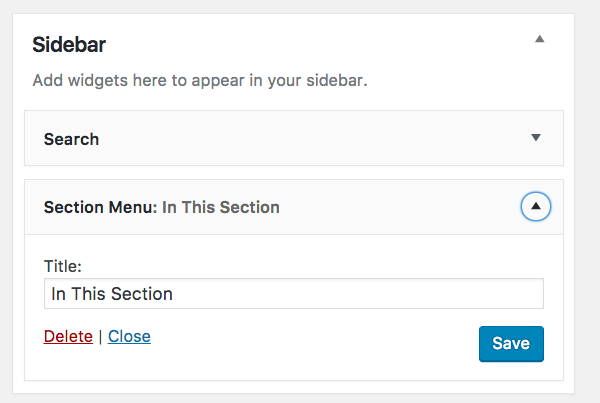The image size is (600, 403).
Task: Click the Title text input field
Action: (x=293, y=294)
